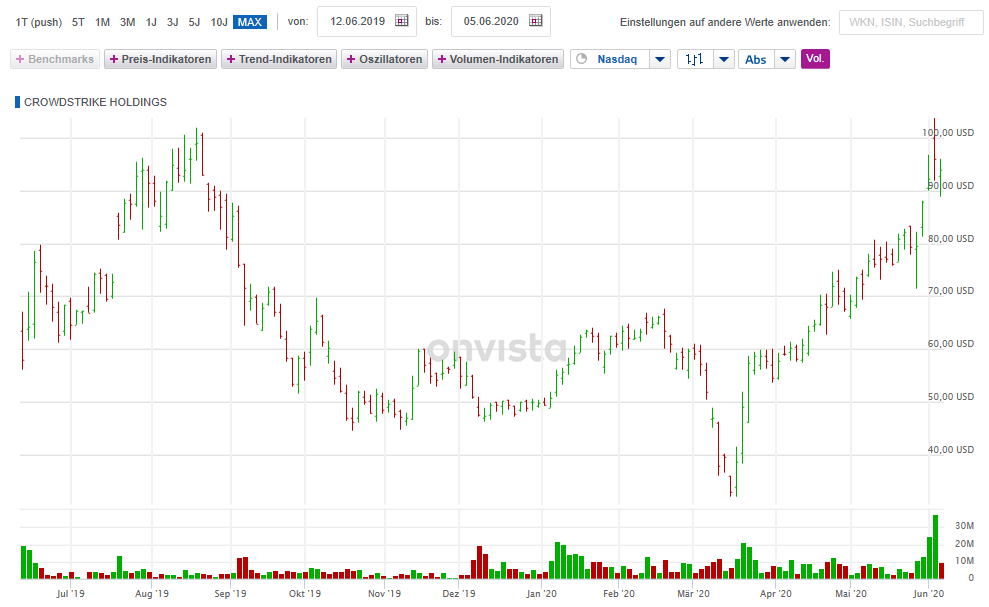Open the calendar icon for the bis date
Viewport: 989px width, 607px height.
(535, 21)
